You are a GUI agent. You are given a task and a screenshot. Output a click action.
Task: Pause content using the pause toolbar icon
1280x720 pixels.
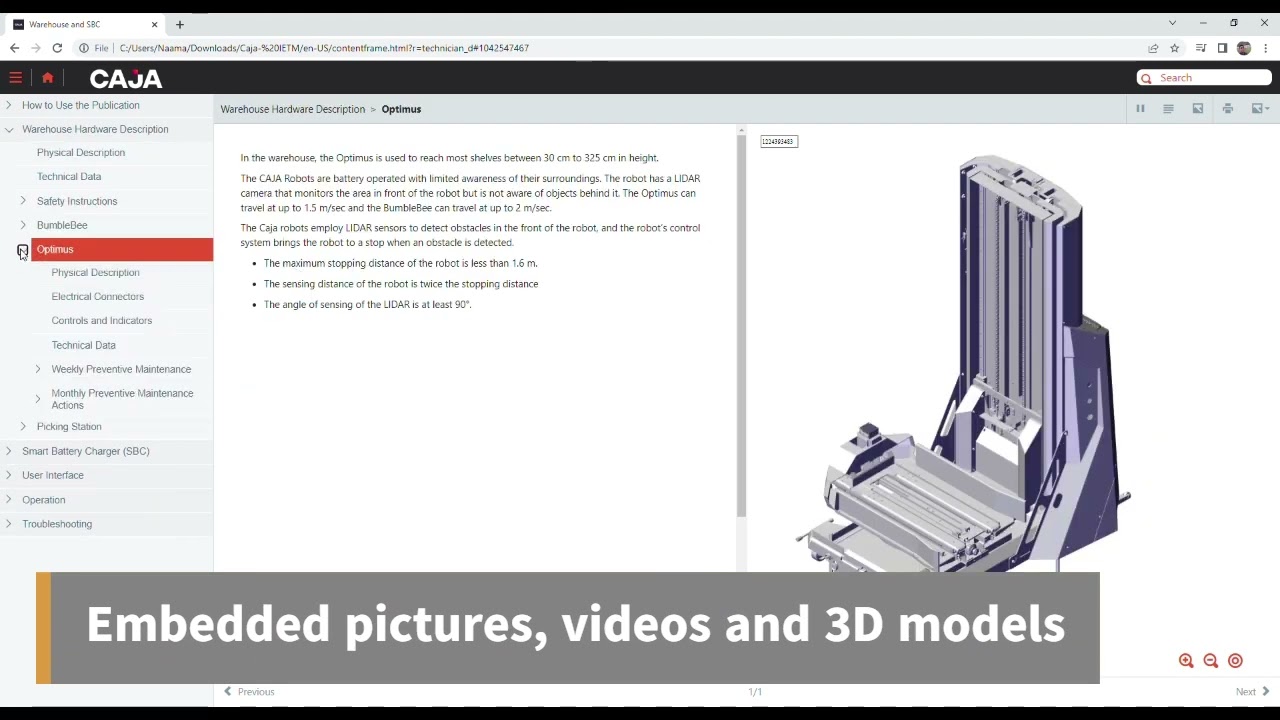pos(1140,109)
